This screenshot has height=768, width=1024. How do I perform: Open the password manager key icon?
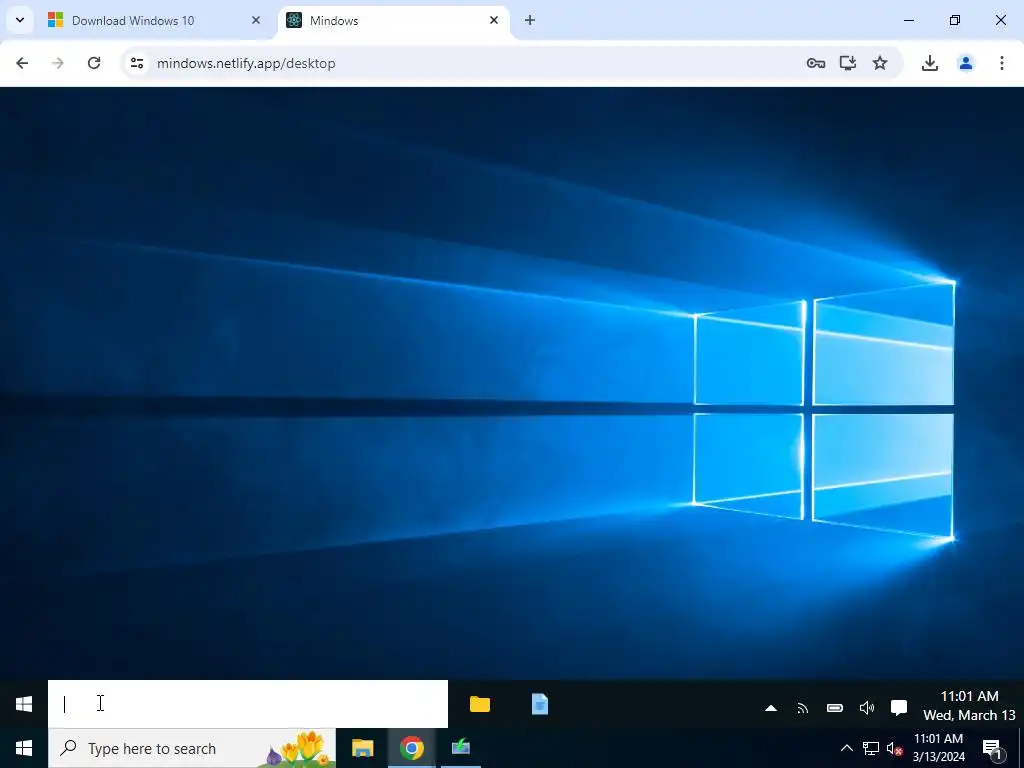816,63
